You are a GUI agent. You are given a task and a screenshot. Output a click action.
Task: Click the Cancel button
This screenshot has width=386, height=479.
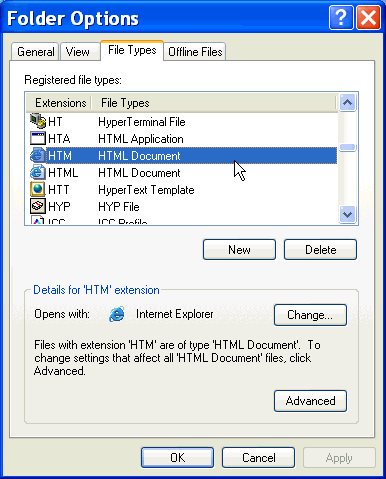click(x=258, y=457)
